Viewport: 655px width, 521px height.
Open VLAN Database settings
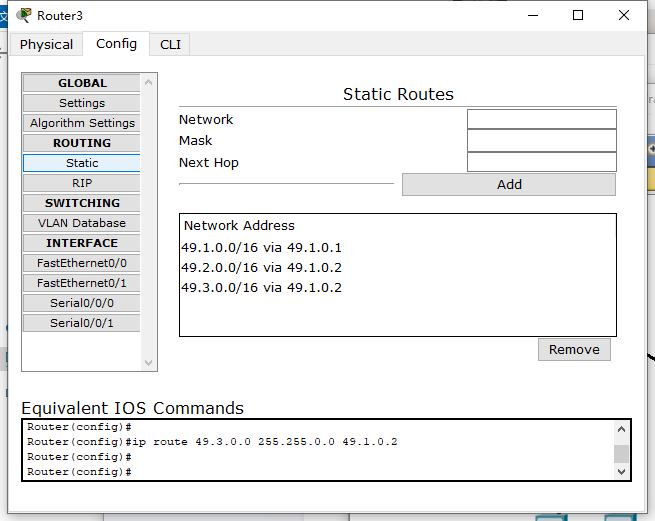click(x=82, y=223)
